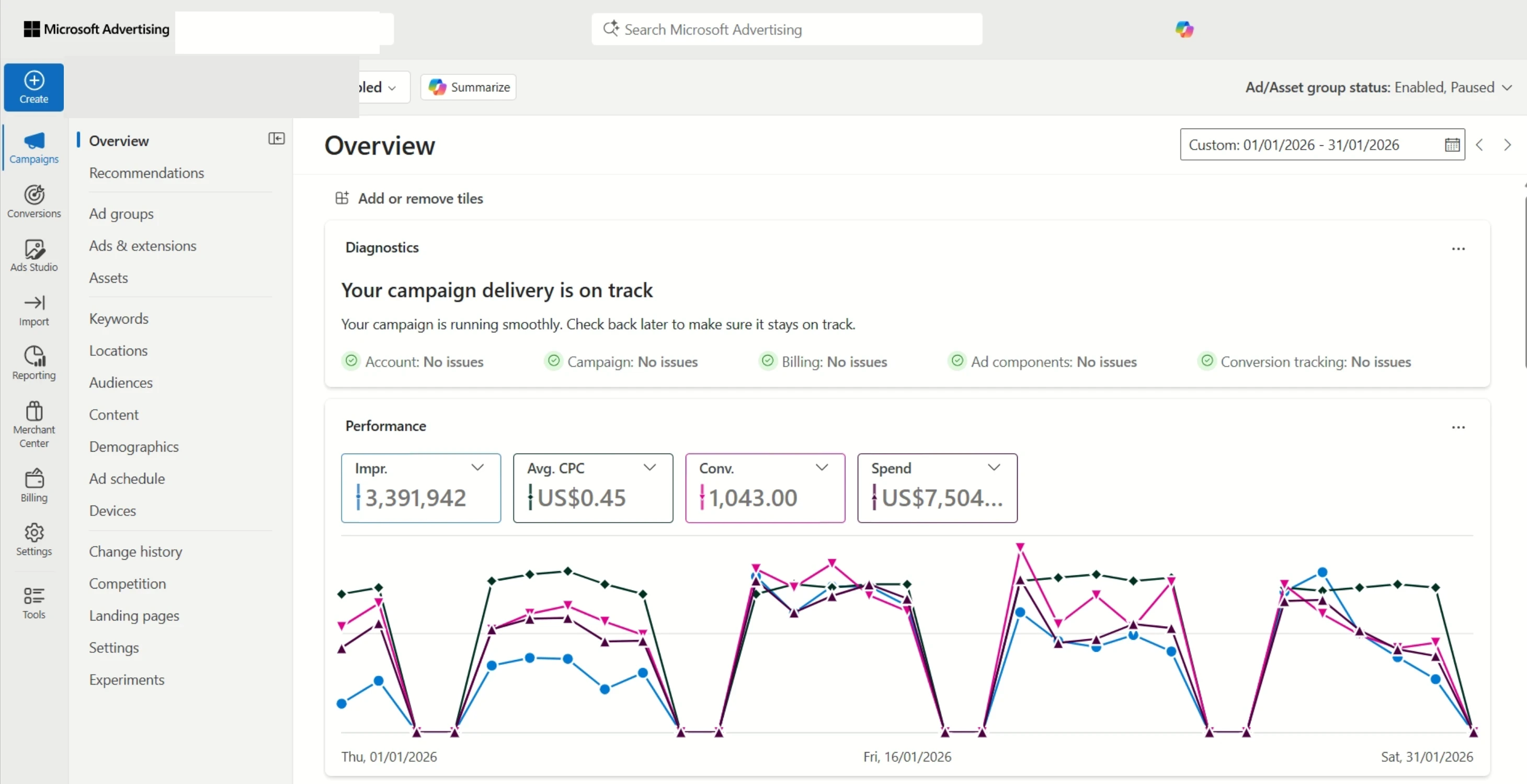Click the Search Microsoft Advertising field
The height and width of the screenshot is (784, 1527).
coord(786,29)
